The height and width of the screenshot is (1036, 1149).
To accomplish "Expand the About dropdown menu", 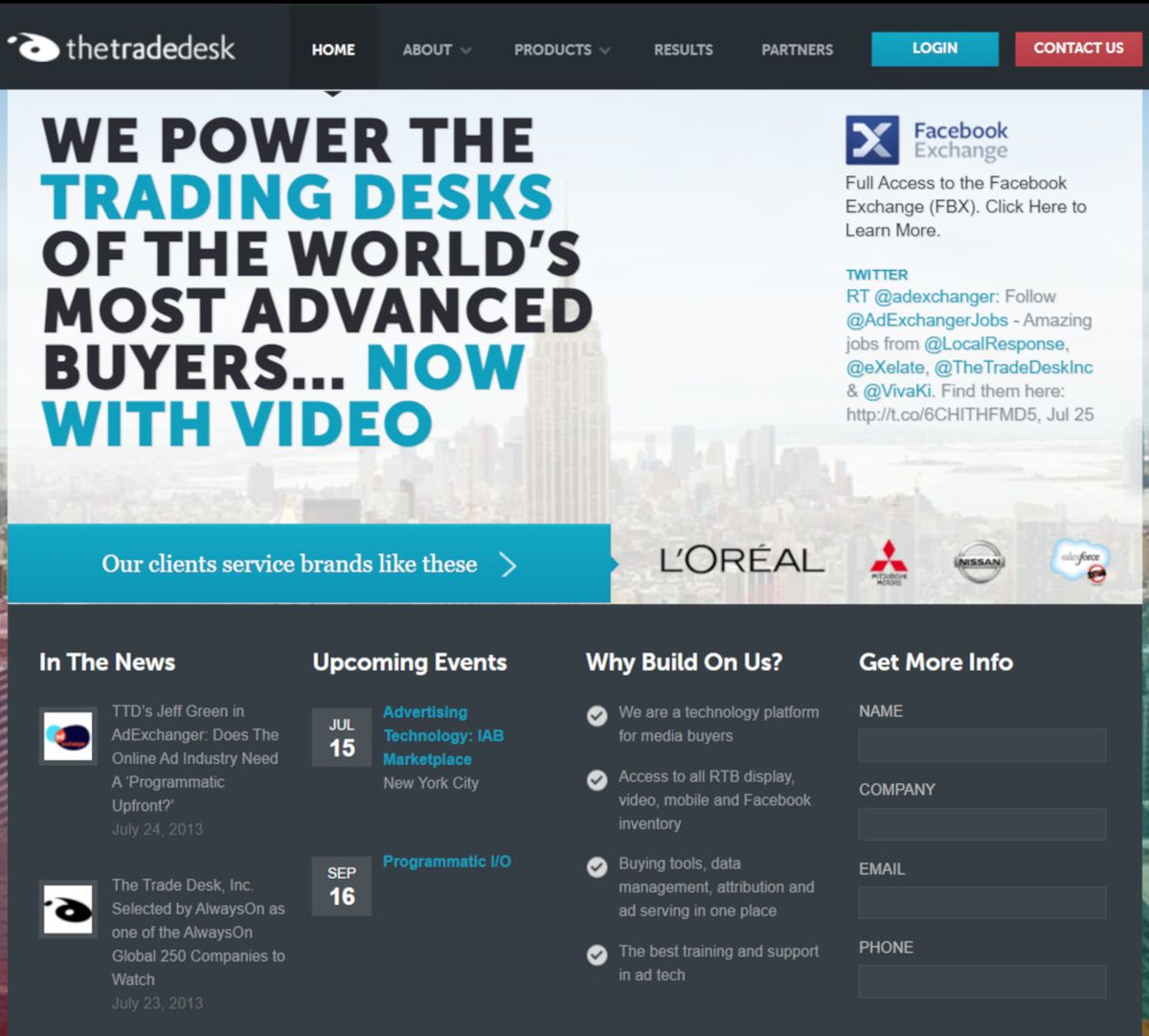I will pyautogui.click(x=437, y=50).
